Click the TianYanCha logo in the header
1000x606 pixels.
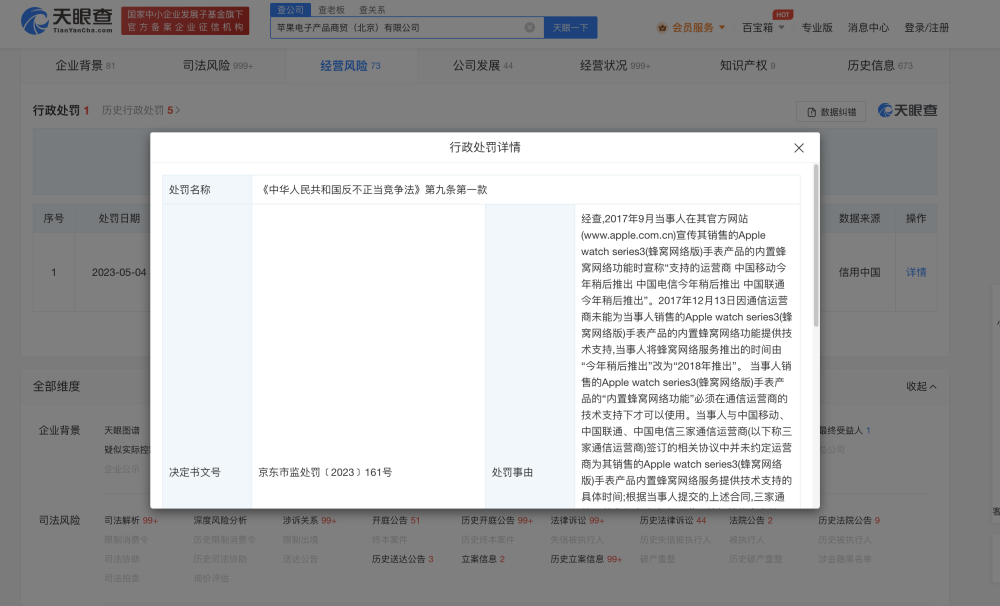pyautogui.click(x=67, y=21)
